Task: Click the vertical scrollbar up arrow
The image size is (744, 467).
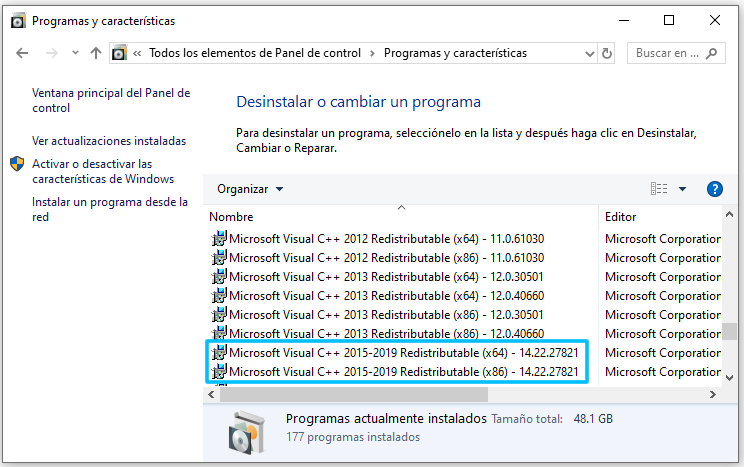Action: tap(729, 215)
